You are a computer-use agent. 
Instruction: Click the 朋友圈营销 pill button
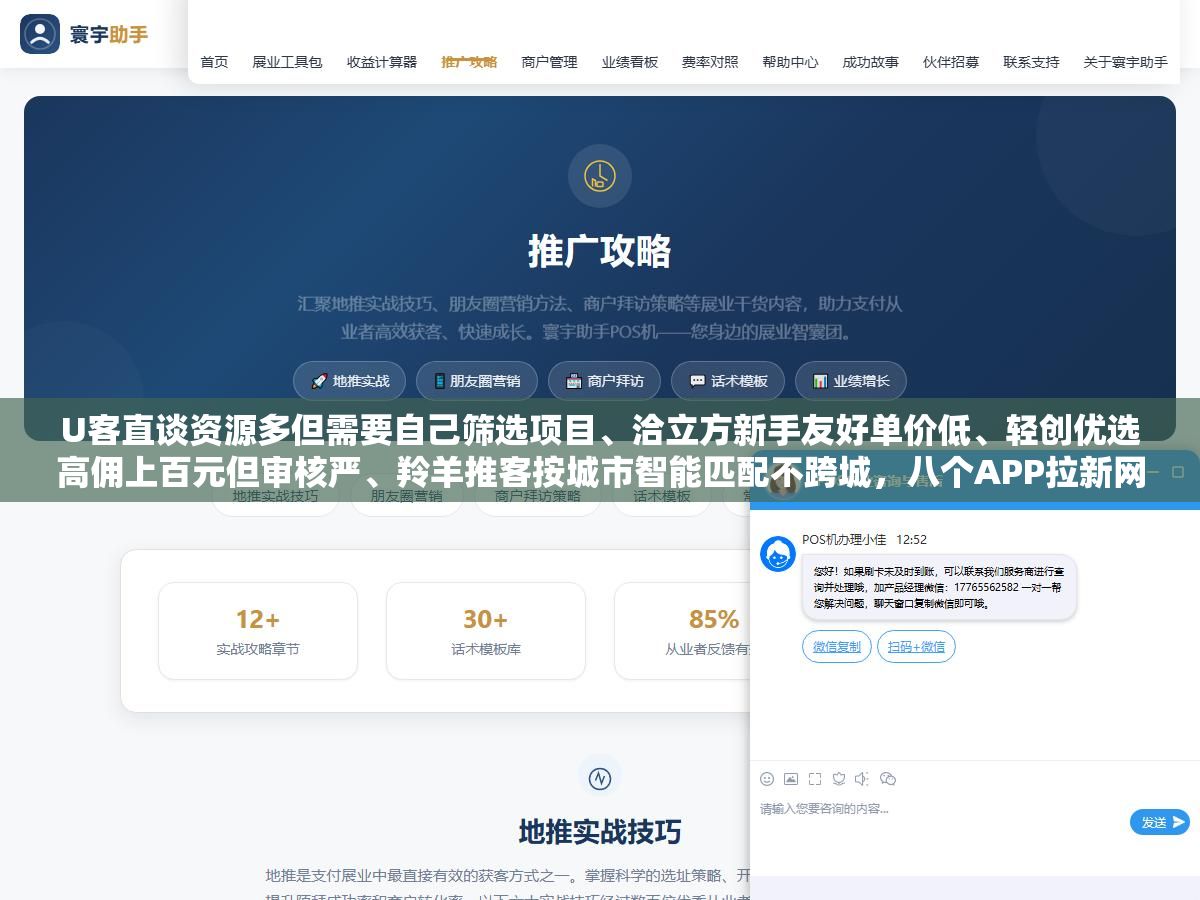click(x=477, y=381)
